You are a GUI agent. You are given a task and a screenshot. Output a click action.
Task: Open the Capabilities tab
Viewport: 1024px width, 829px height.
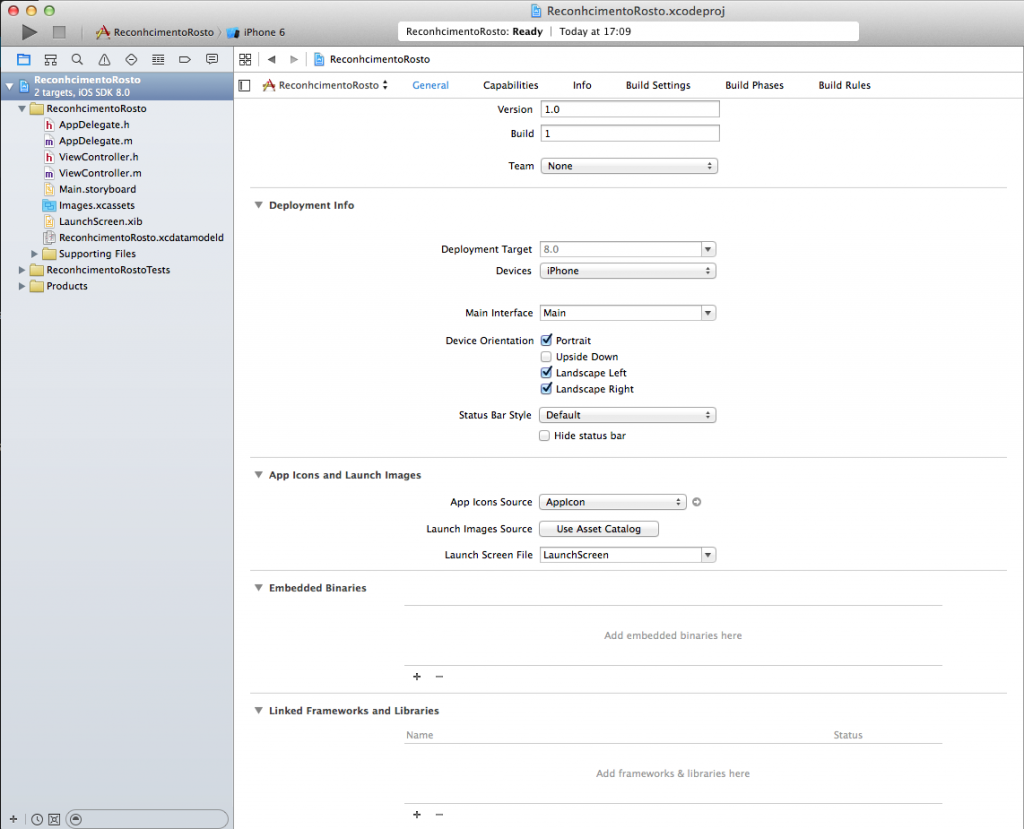510,85
